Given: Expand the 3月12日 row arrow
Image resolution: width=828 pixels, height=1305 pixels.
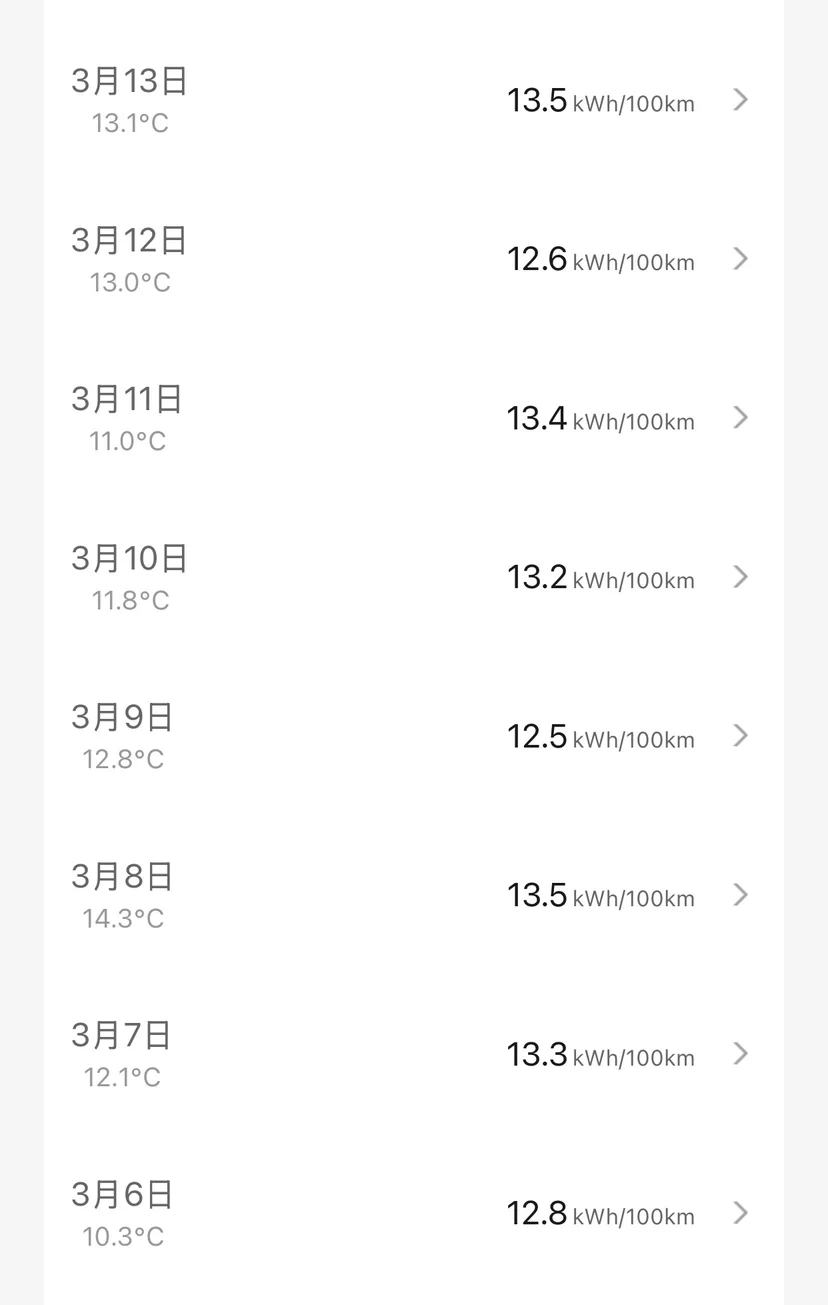Looking at the screenshot, I should 741,259.
